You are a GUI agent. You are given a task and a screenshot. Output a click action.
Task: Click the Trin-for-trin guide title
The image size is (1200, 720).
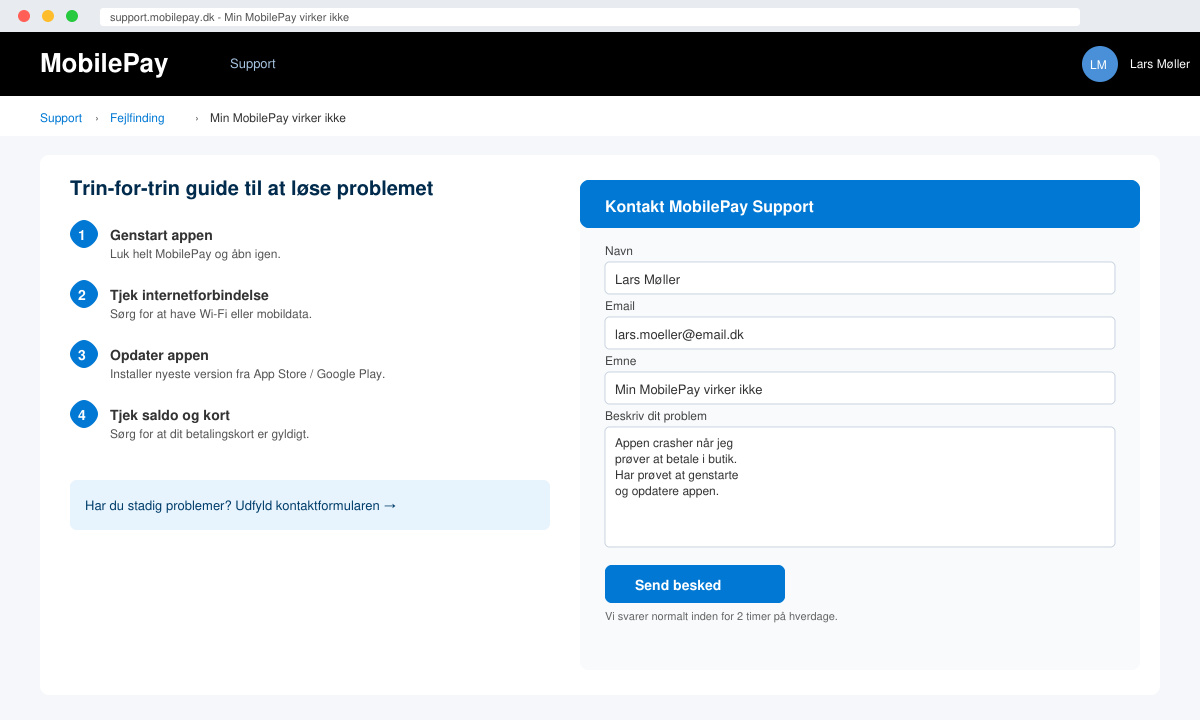251,188
